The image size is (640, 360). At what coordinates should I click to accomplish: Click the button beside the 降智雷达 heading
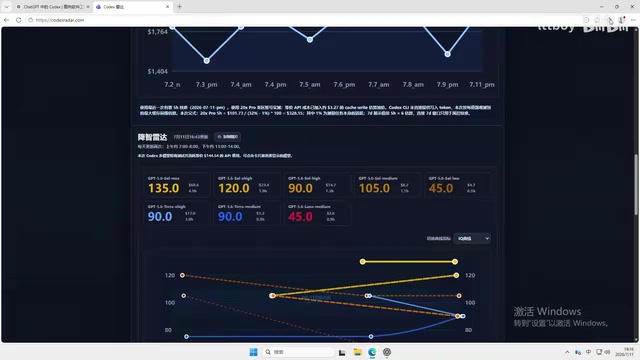tap(228, 137)
